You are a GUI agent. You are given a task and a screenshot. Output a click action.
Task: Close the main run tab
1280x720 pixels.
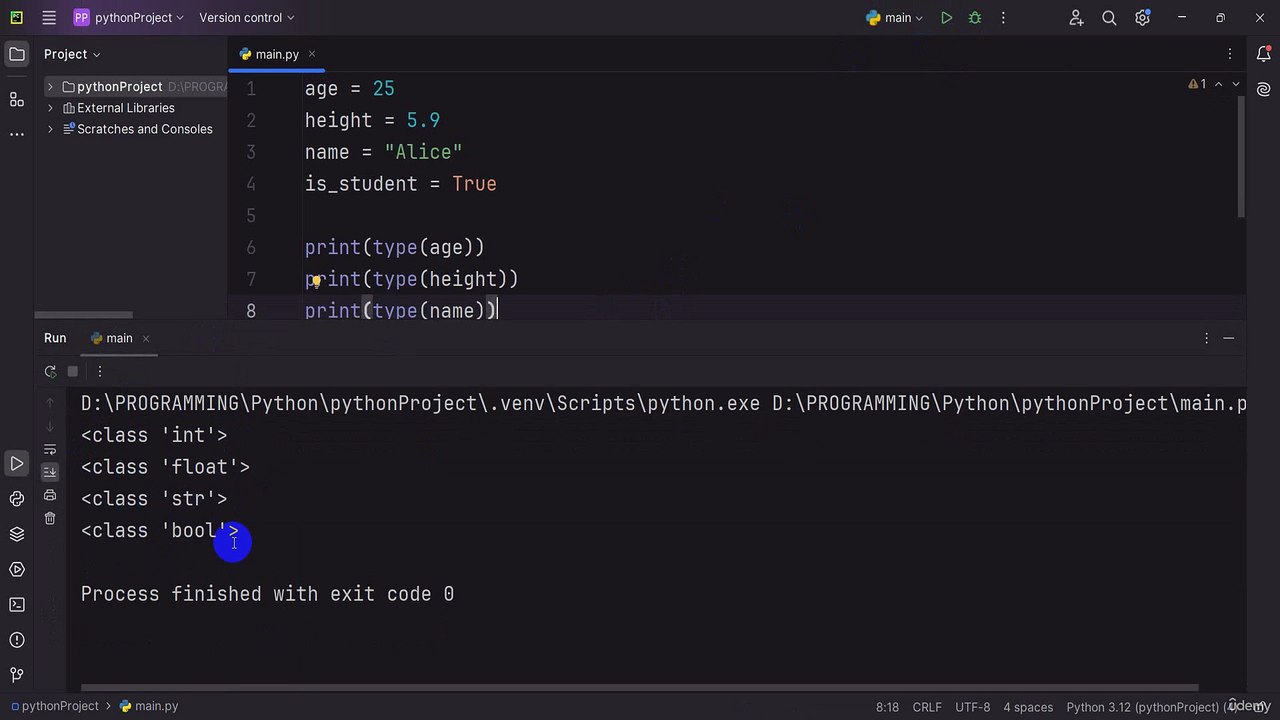(x=145, y=338)
